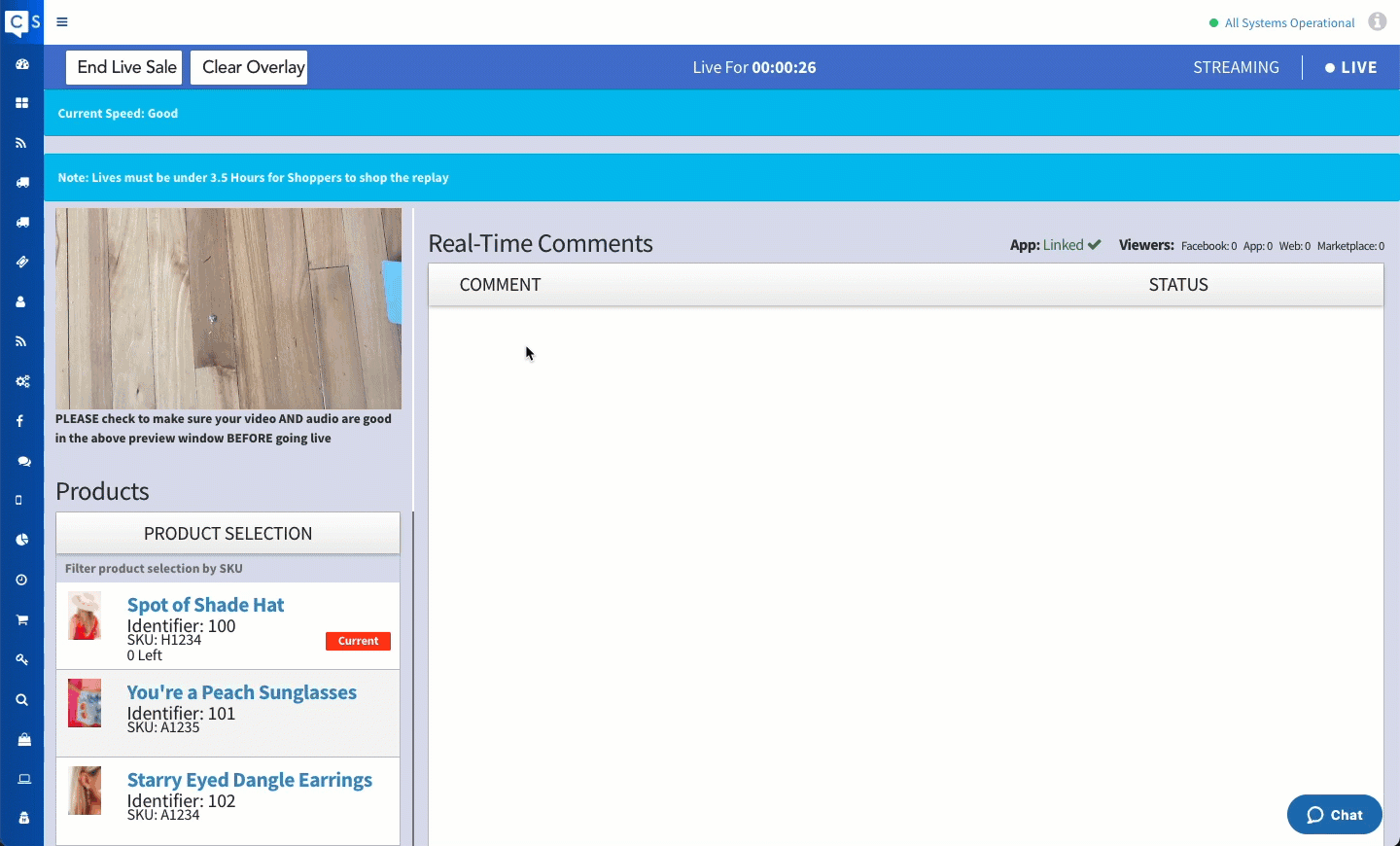Open the settings gears icon in sidebar
This screenshot has width=1400, height=846.
(x=21, y=381)
